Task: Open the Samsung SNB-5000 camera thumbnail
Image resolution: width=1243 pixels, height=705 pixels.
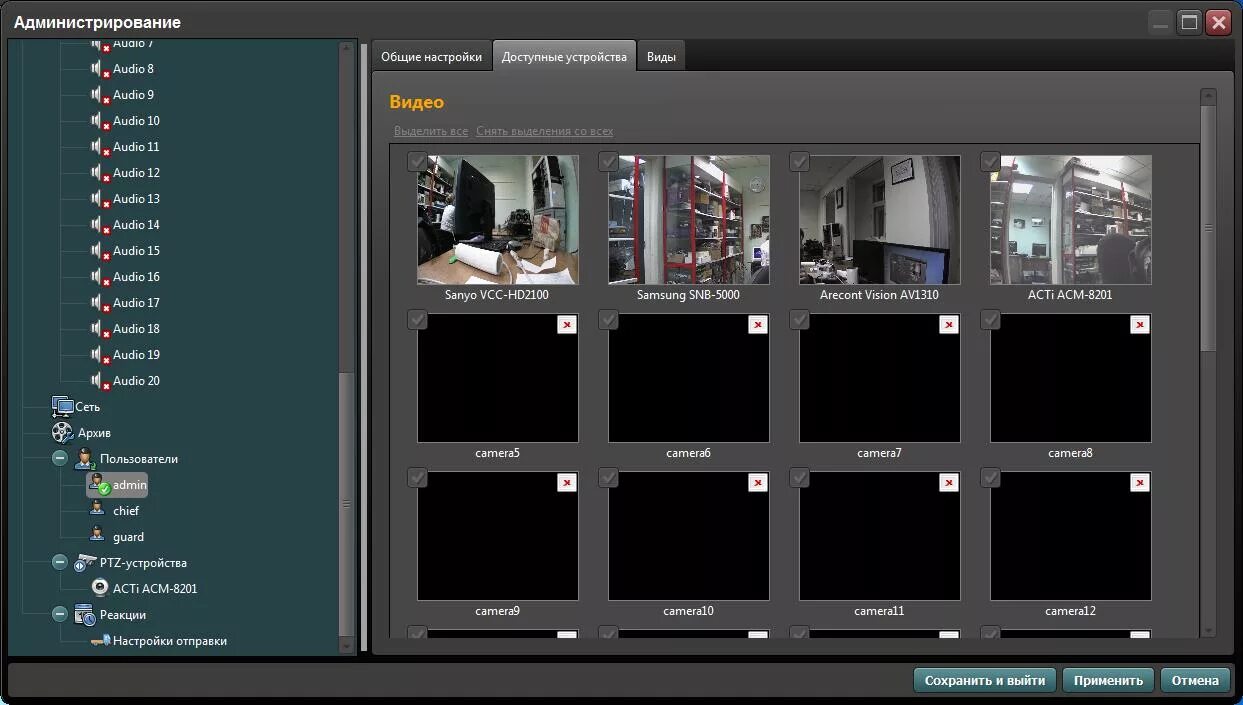Action: 689,220
